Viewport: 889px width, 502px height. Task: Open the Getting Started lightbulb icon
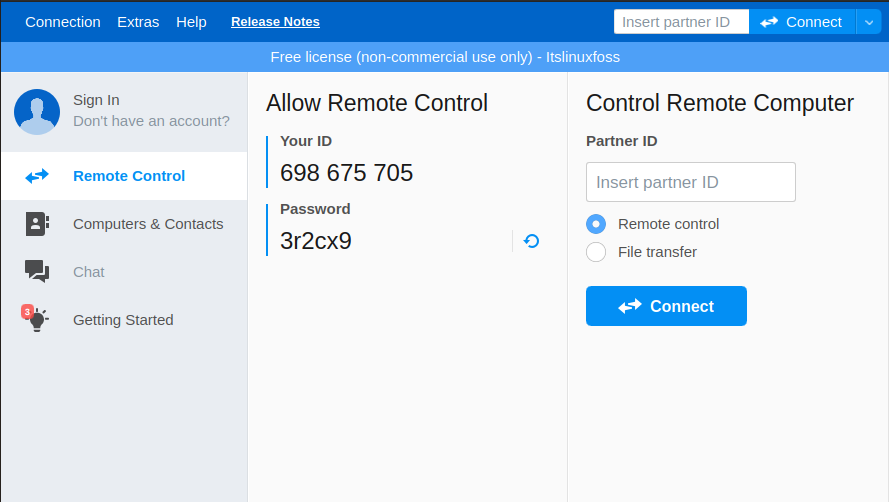pyautogui.click(x=37, y=320)
